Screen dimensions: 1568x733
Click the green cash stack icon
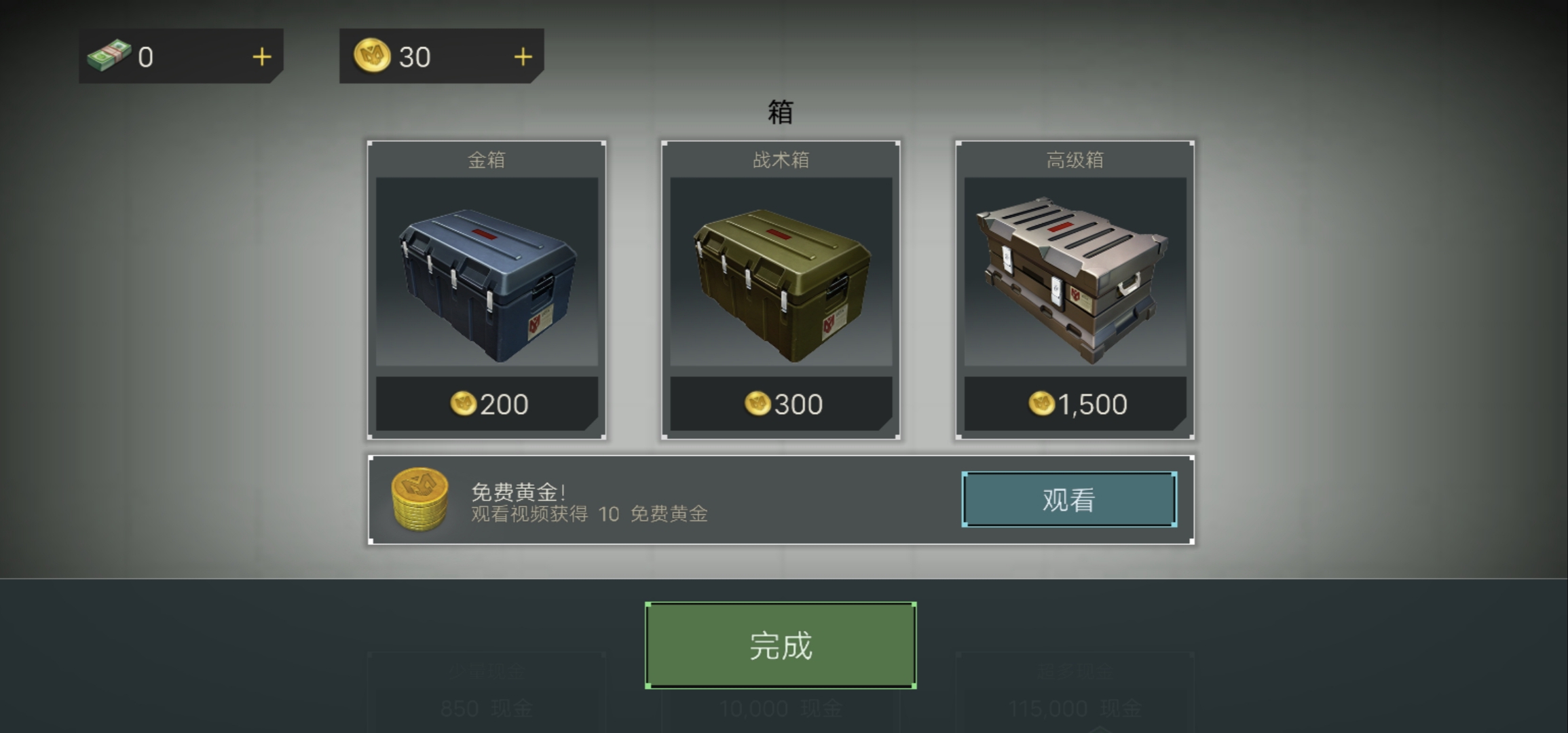[x=109, y=56]
